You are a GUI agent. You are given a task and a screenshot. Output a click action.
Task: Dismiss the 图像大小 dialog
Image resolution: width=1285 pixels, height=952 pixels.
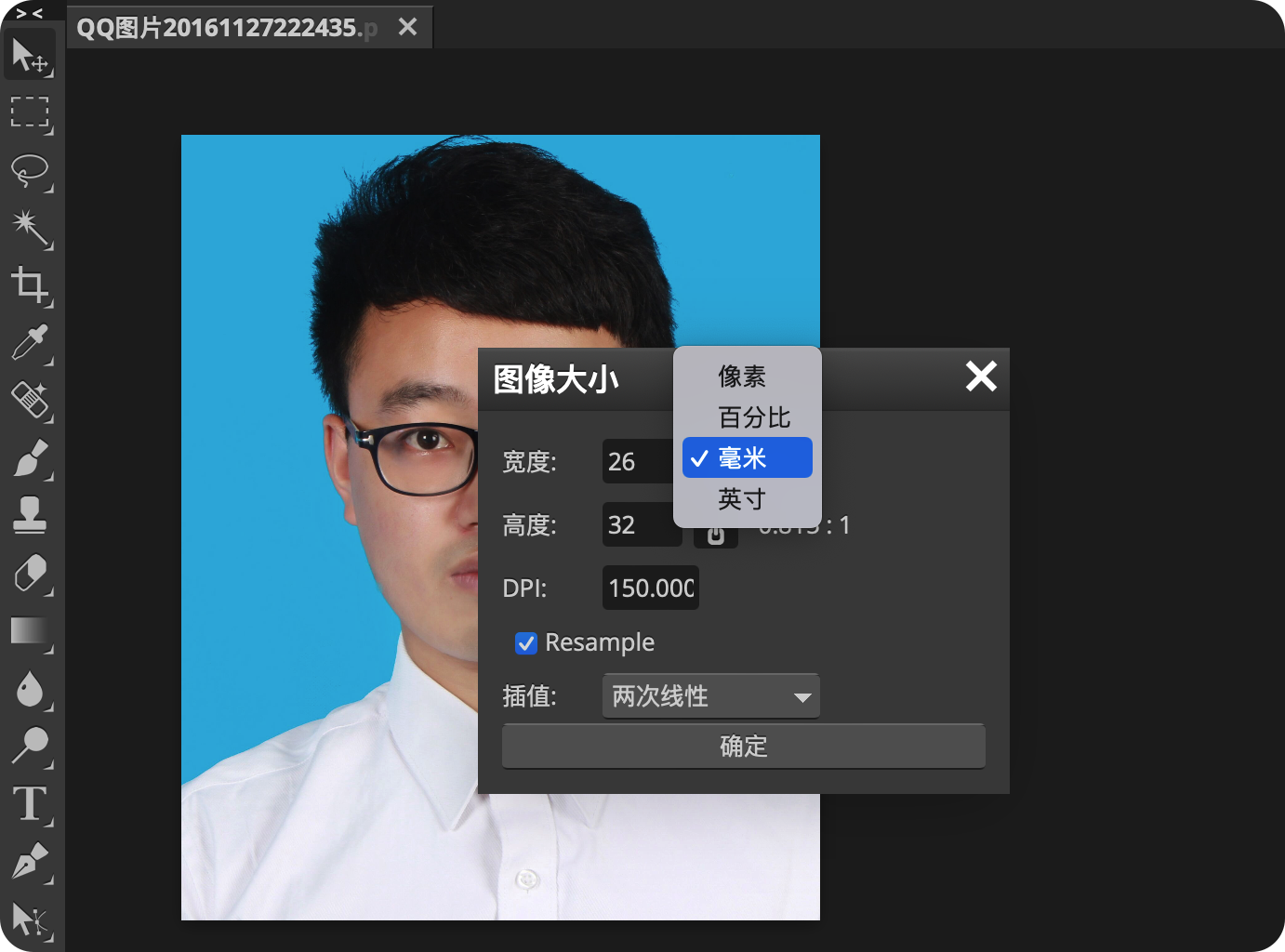pos(981,377)
